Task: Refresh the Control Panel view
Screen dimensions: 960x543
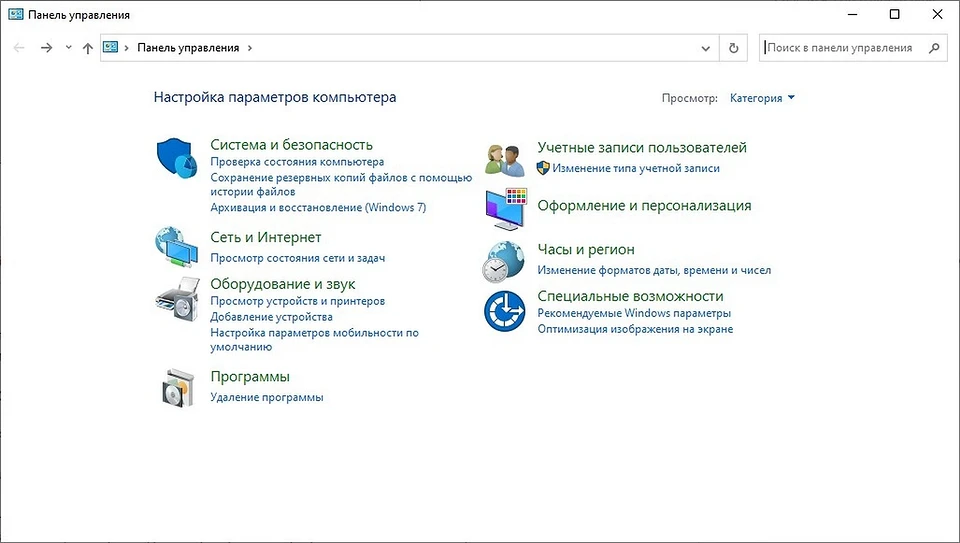Action: coord(733,48)
